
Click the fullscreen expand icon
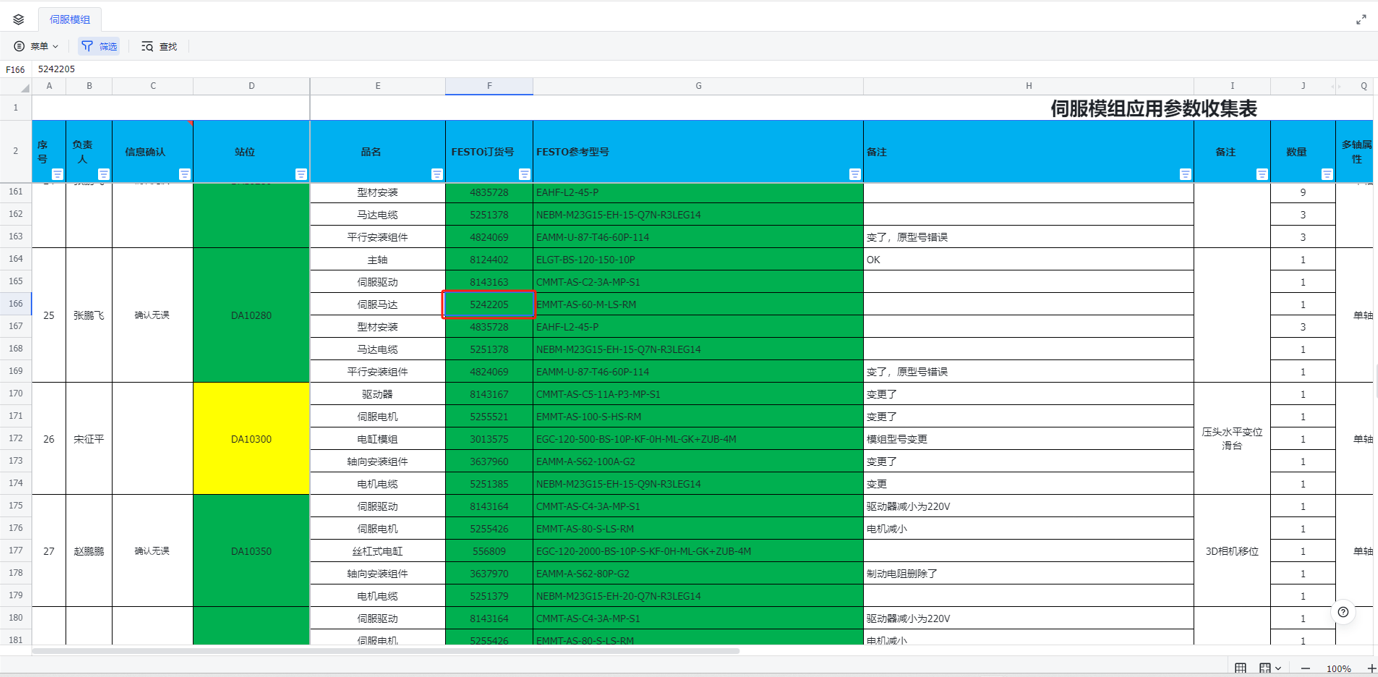click(1360, 19)
